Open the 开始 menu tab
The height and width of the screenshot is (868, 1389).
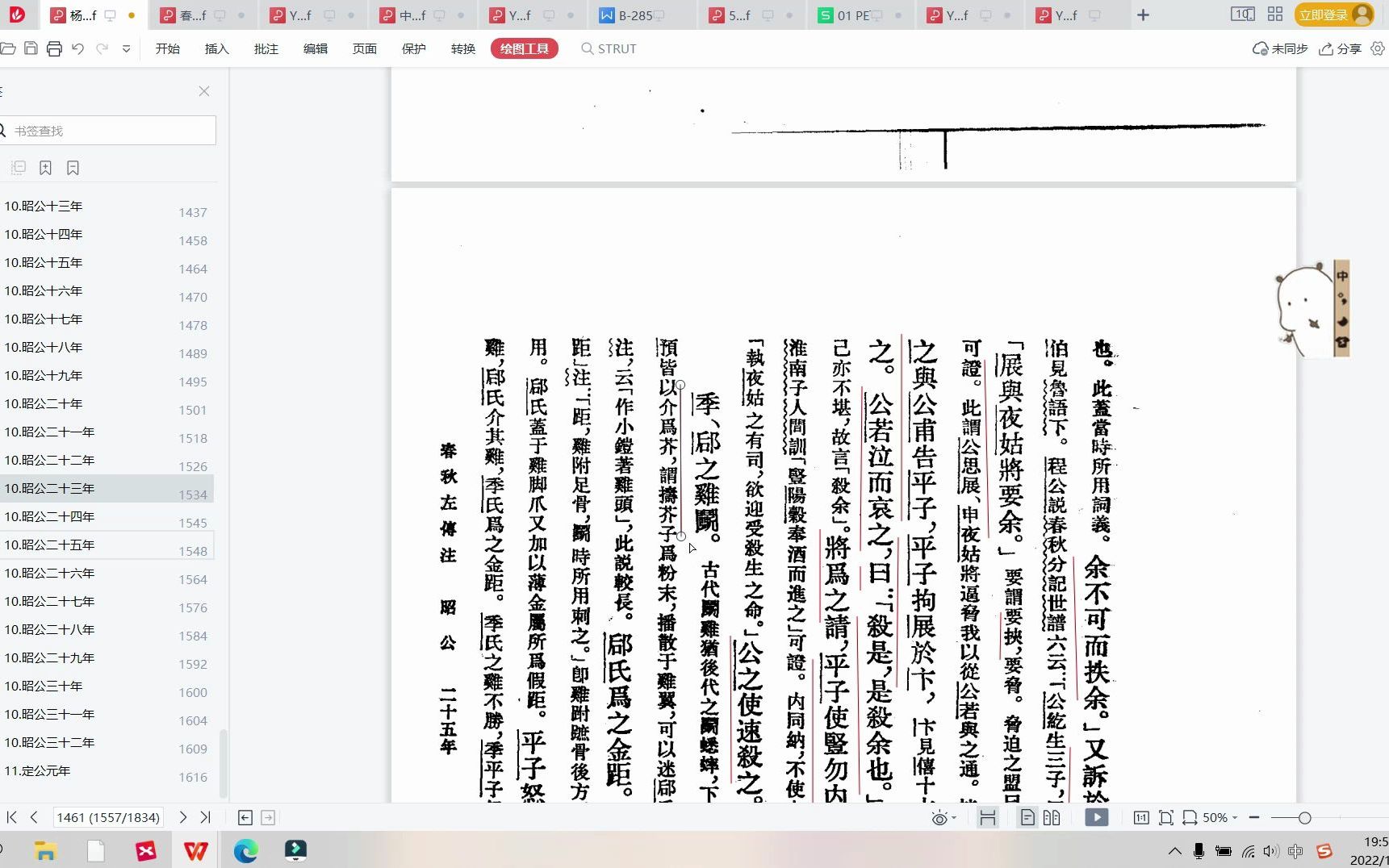(168, 48)
